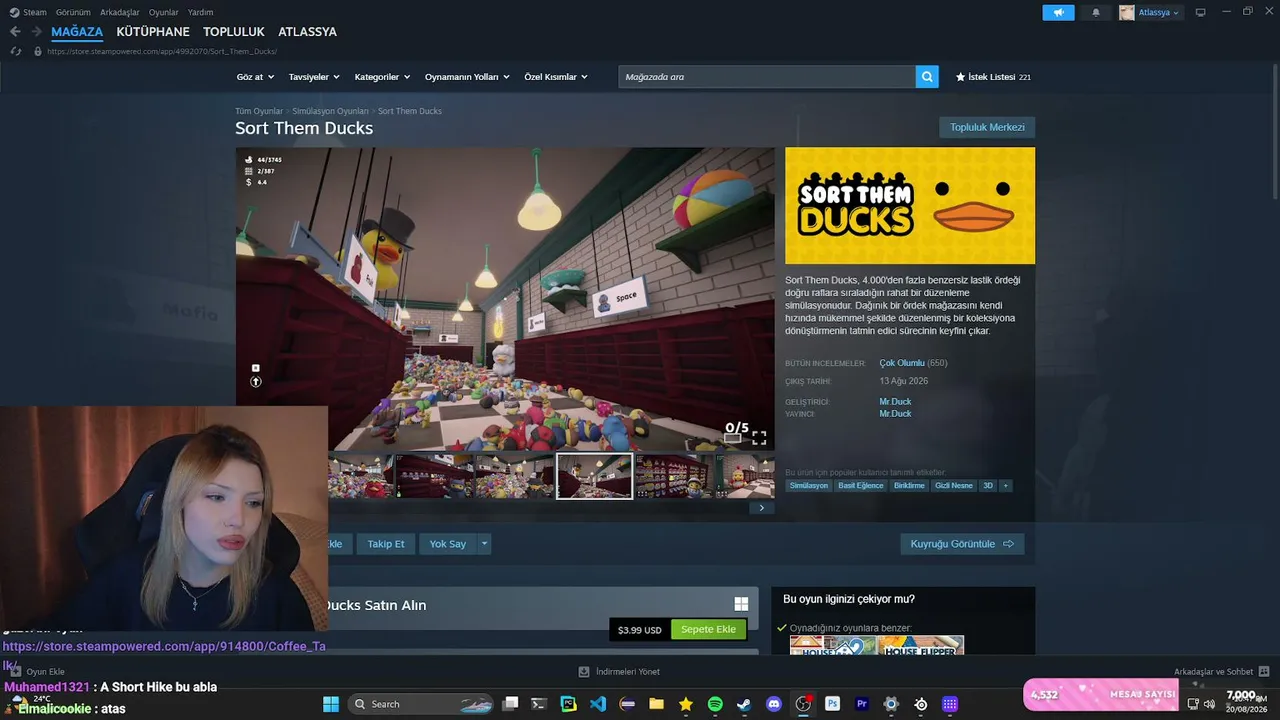Expand the Göz at dropdown

point(254,77)
